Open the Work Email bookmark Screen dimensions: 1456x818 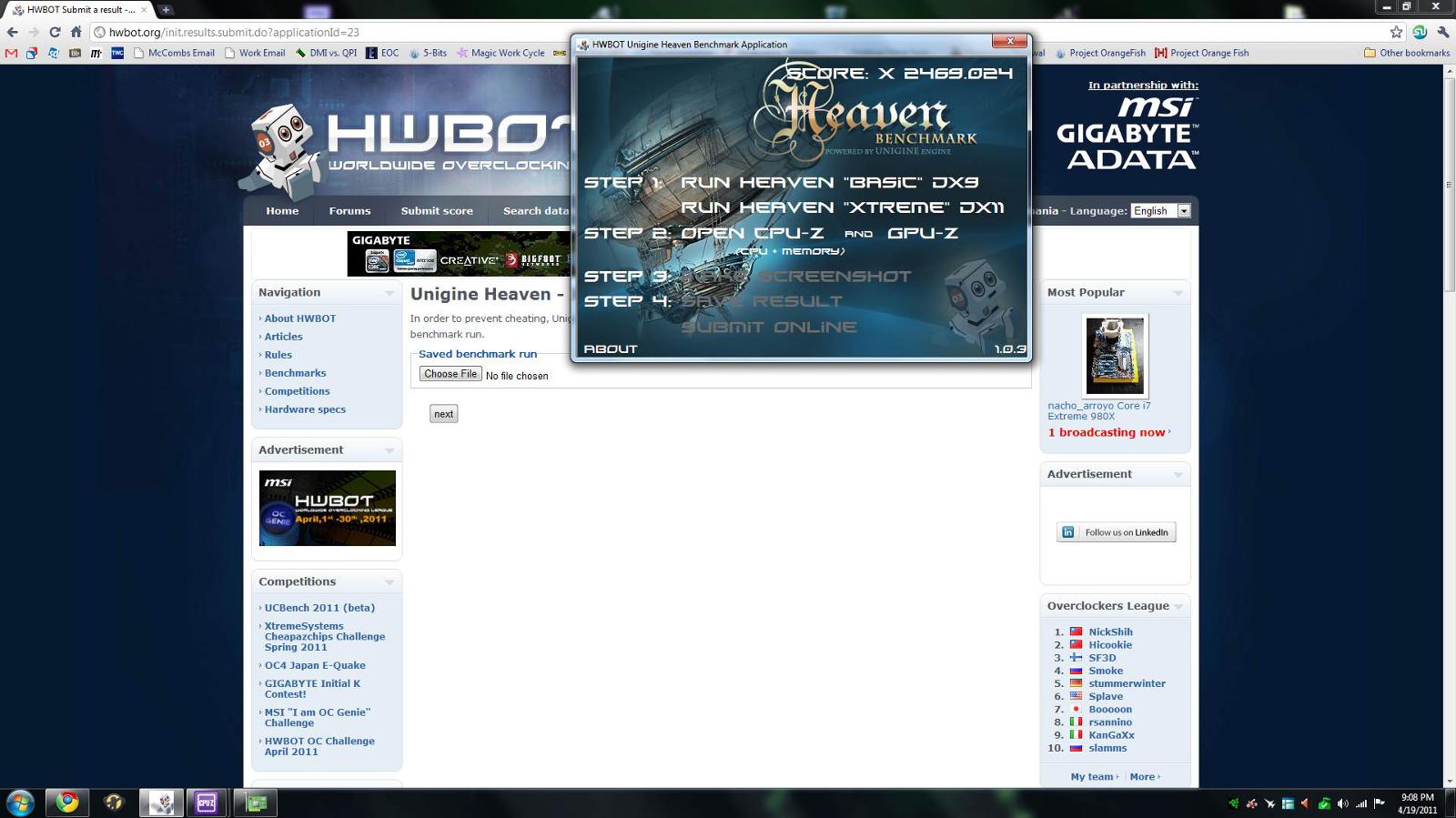[255, 53]
